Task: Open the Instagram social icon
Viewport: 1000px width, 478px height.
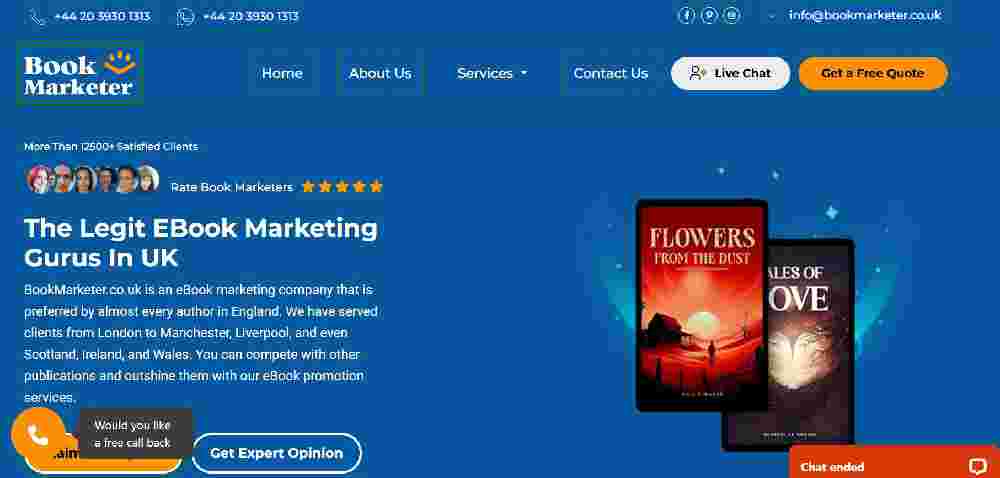Action: tap(732, 15)
